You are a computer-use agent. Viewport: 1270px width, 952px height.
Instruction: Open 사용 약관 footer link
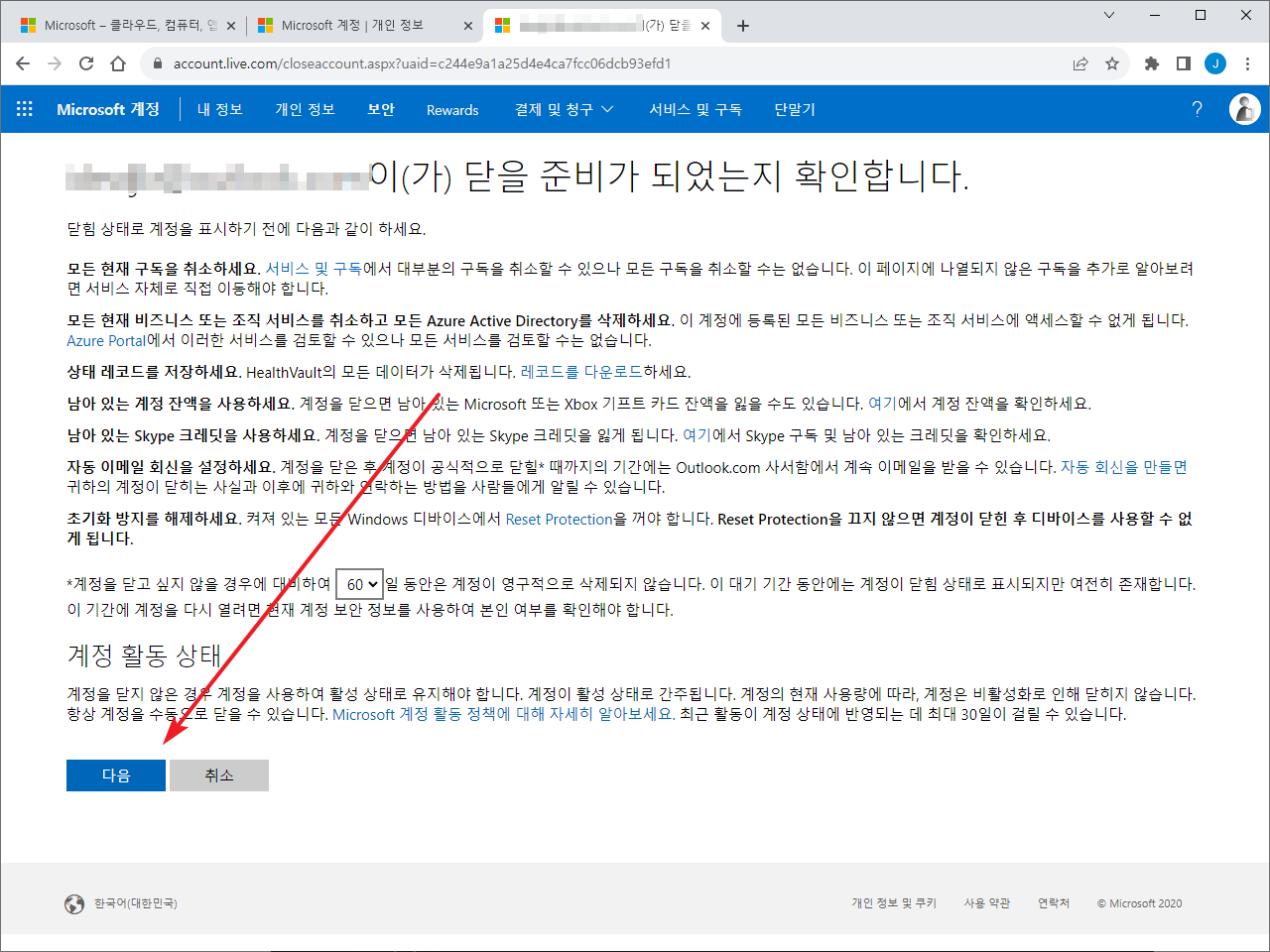coord(987,903)
